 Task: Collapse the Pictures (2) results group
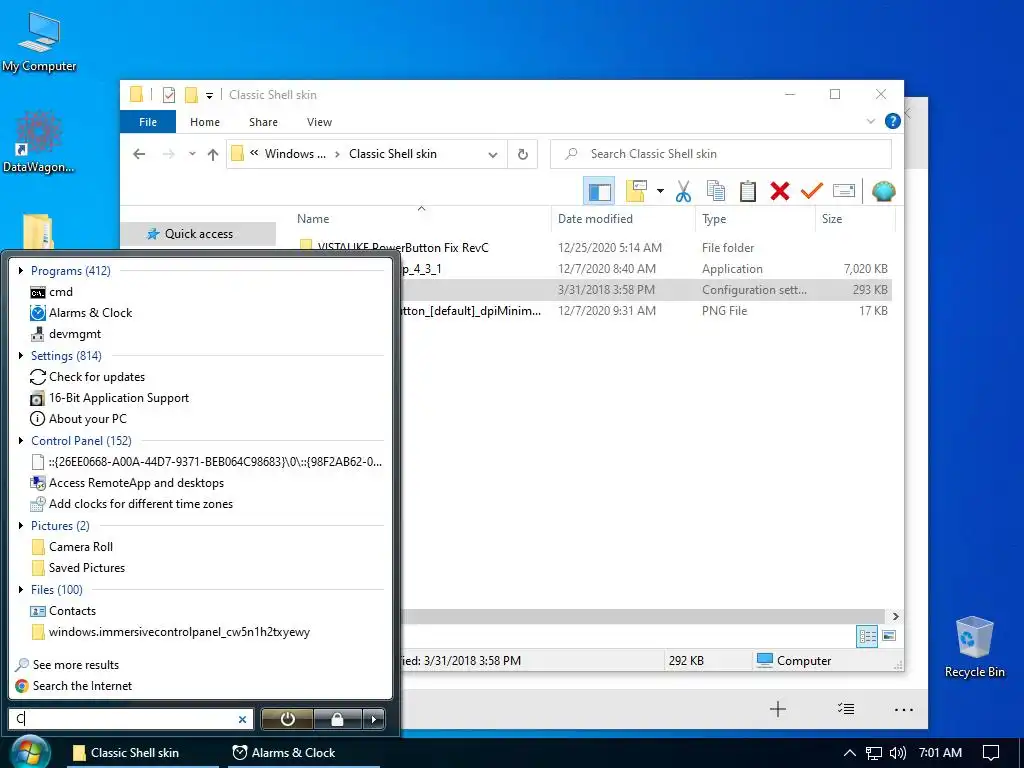tap(21, 525)
